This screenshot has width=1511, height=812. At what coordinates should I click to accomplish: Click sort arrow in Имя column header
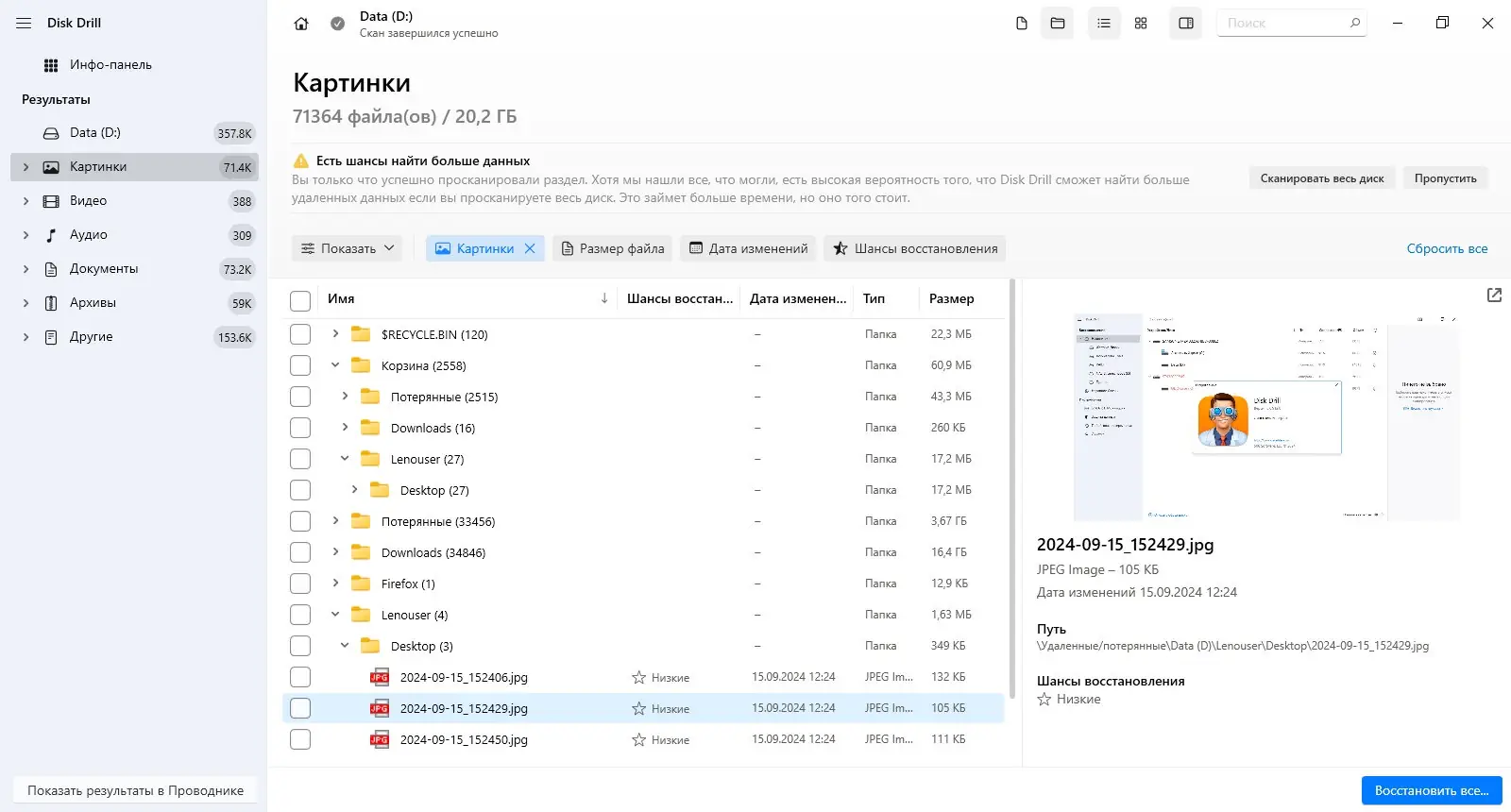coord(604,298)
